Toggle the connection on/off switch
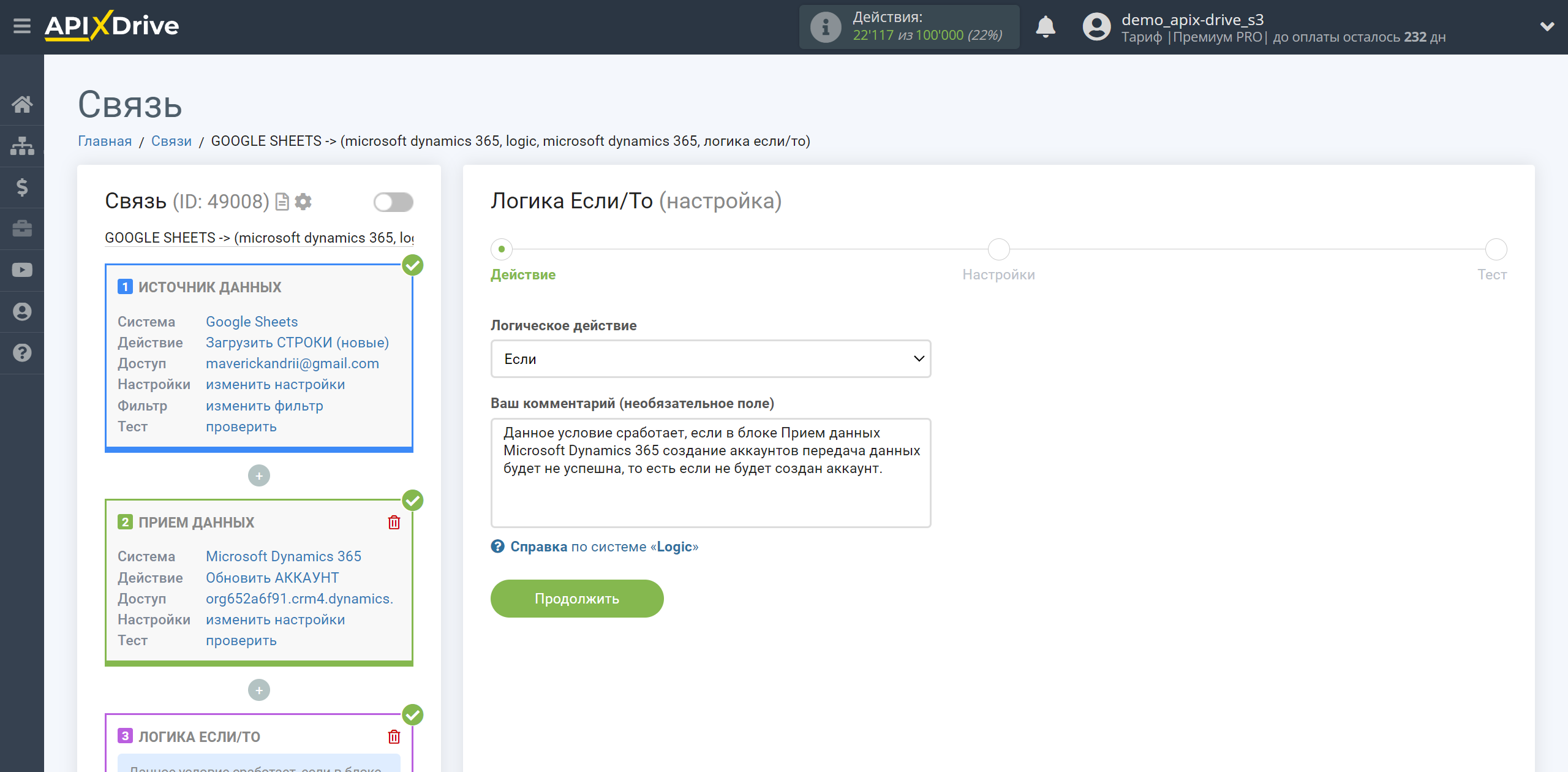The width and height of the screenshot is (1568, 772). pyautogui.click(x=393, y=202)
